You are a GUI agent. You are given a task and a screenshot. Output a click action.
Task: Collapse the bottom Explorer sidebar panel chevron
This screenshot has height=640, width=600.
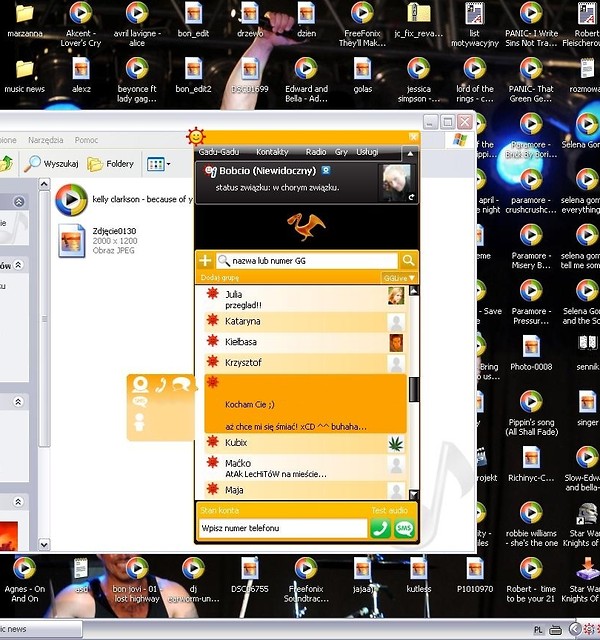tap(18, 502)
